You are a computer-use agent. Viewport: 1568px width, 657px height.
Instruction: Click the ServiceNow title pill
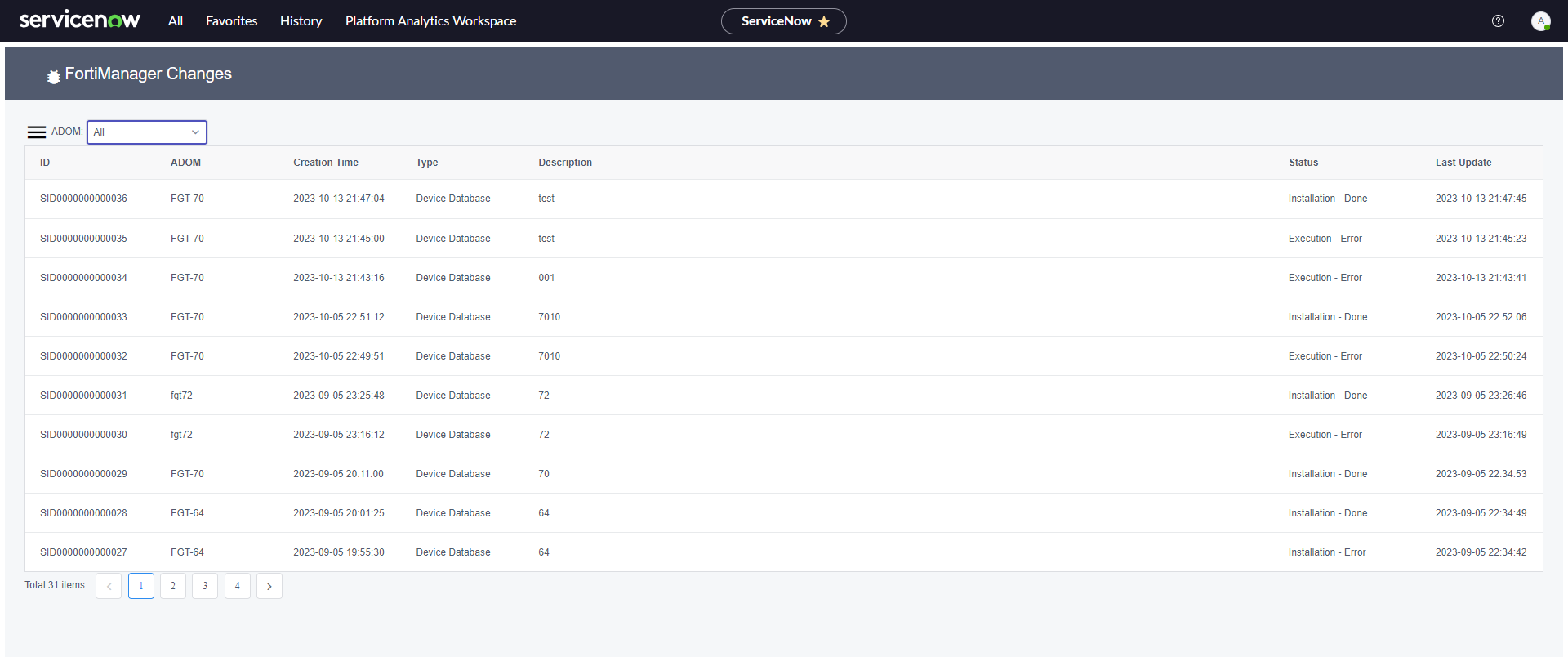tap(784, 21)
